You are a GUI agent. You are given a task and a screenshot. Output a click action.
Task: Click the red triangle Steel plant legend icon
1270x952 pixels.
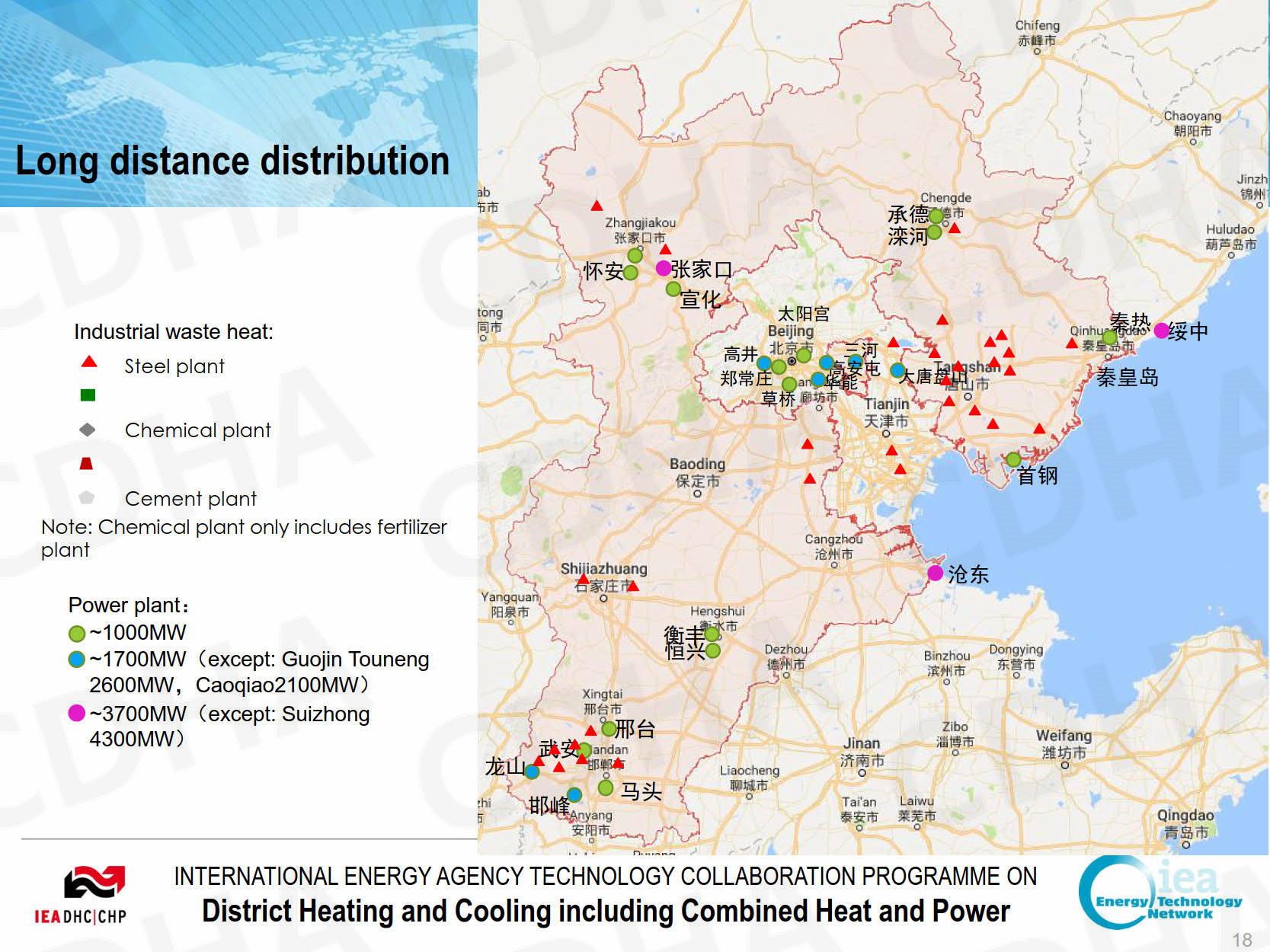89,362
